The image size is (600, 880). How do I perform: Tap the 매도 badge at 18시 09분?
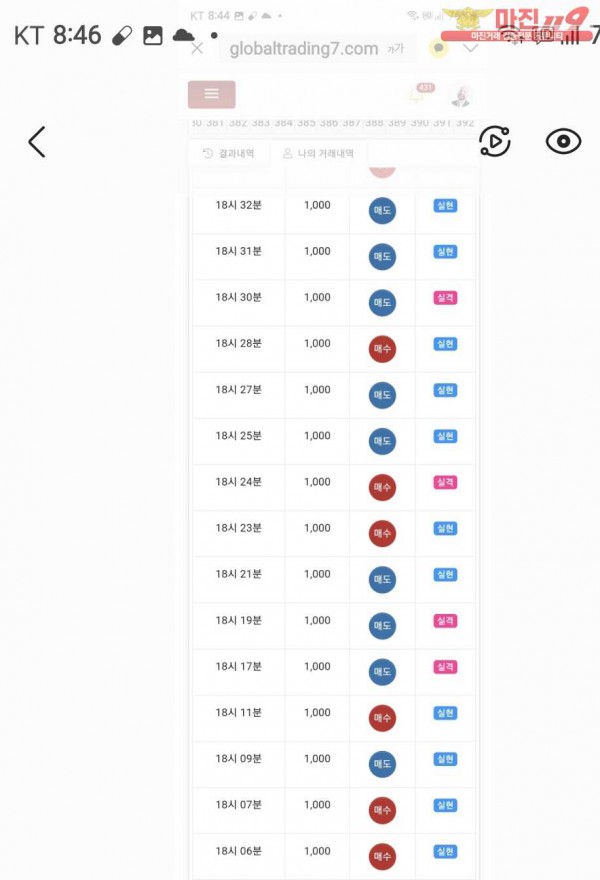pos(382,764)
